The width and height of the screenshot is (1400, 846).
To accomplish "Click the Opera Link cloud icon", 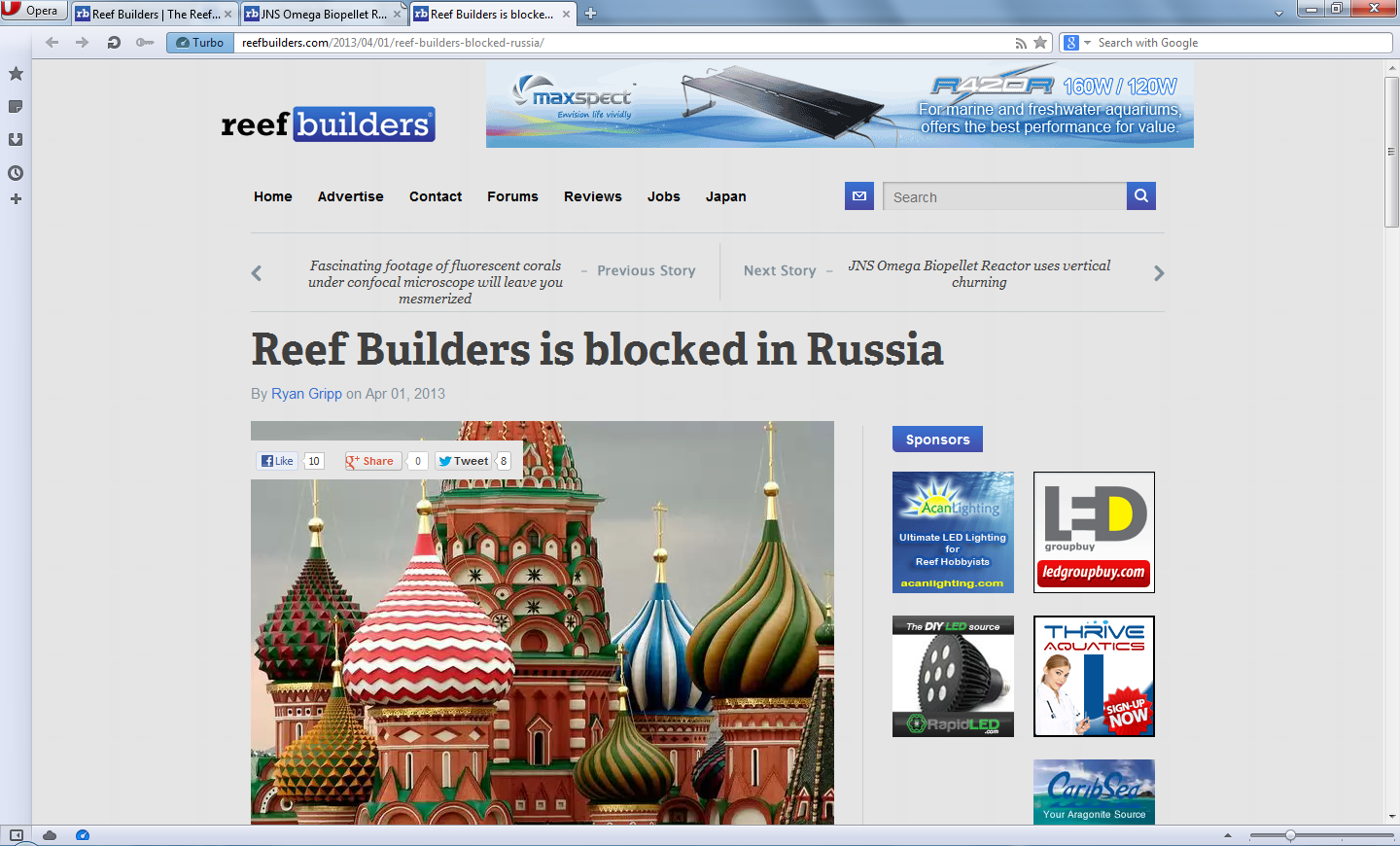I will (x=50, y=835).
